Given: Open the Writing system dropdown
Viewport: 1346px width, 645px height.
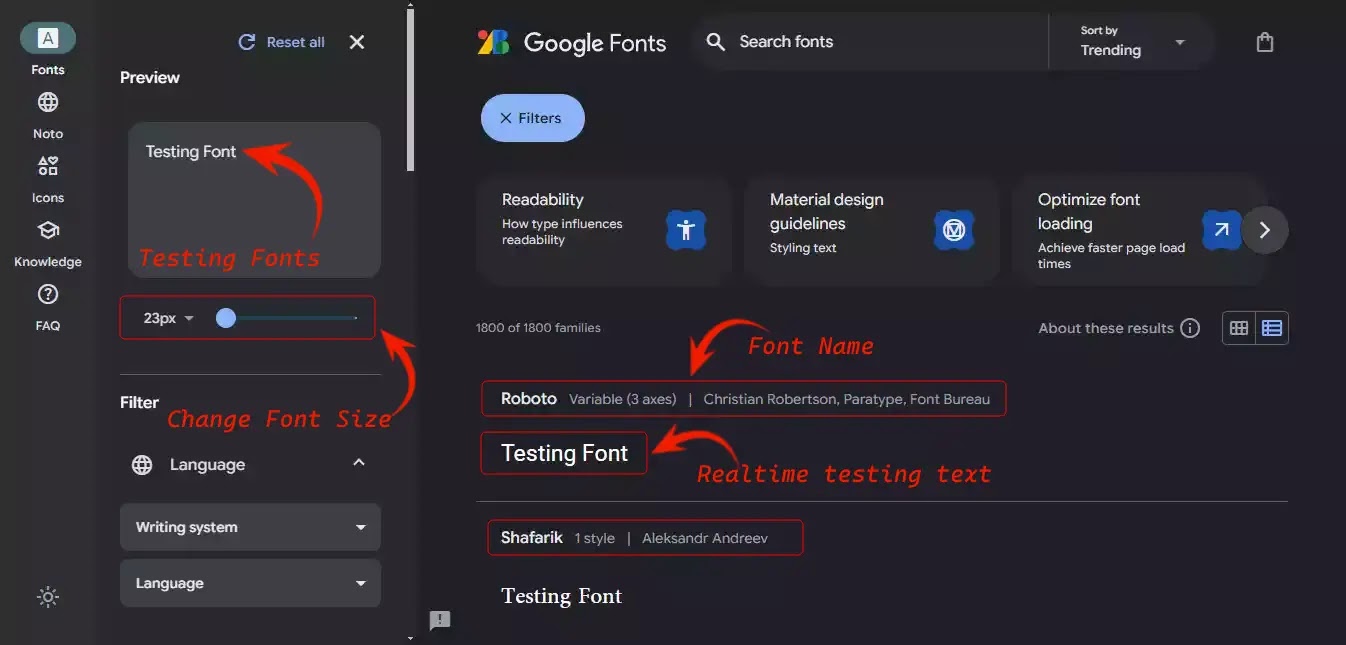Looking at the screenshot, I should click(250, 527).
